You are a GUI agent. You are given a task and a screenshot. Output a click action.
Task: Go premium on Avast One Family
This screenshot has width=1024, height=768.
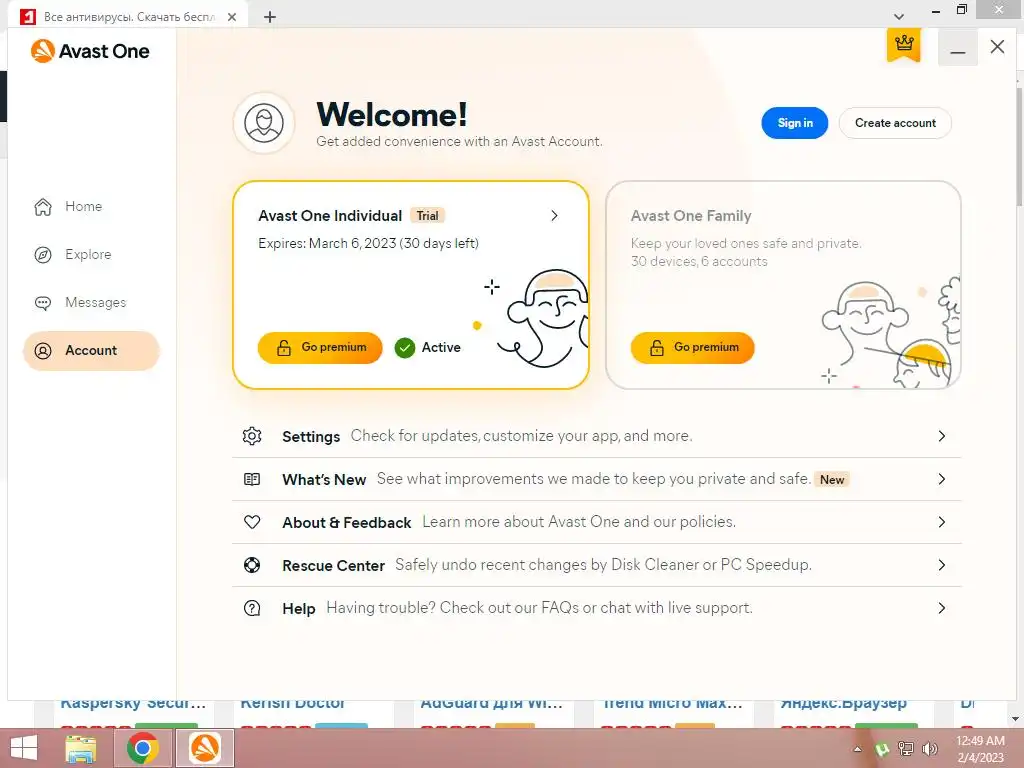693,347
